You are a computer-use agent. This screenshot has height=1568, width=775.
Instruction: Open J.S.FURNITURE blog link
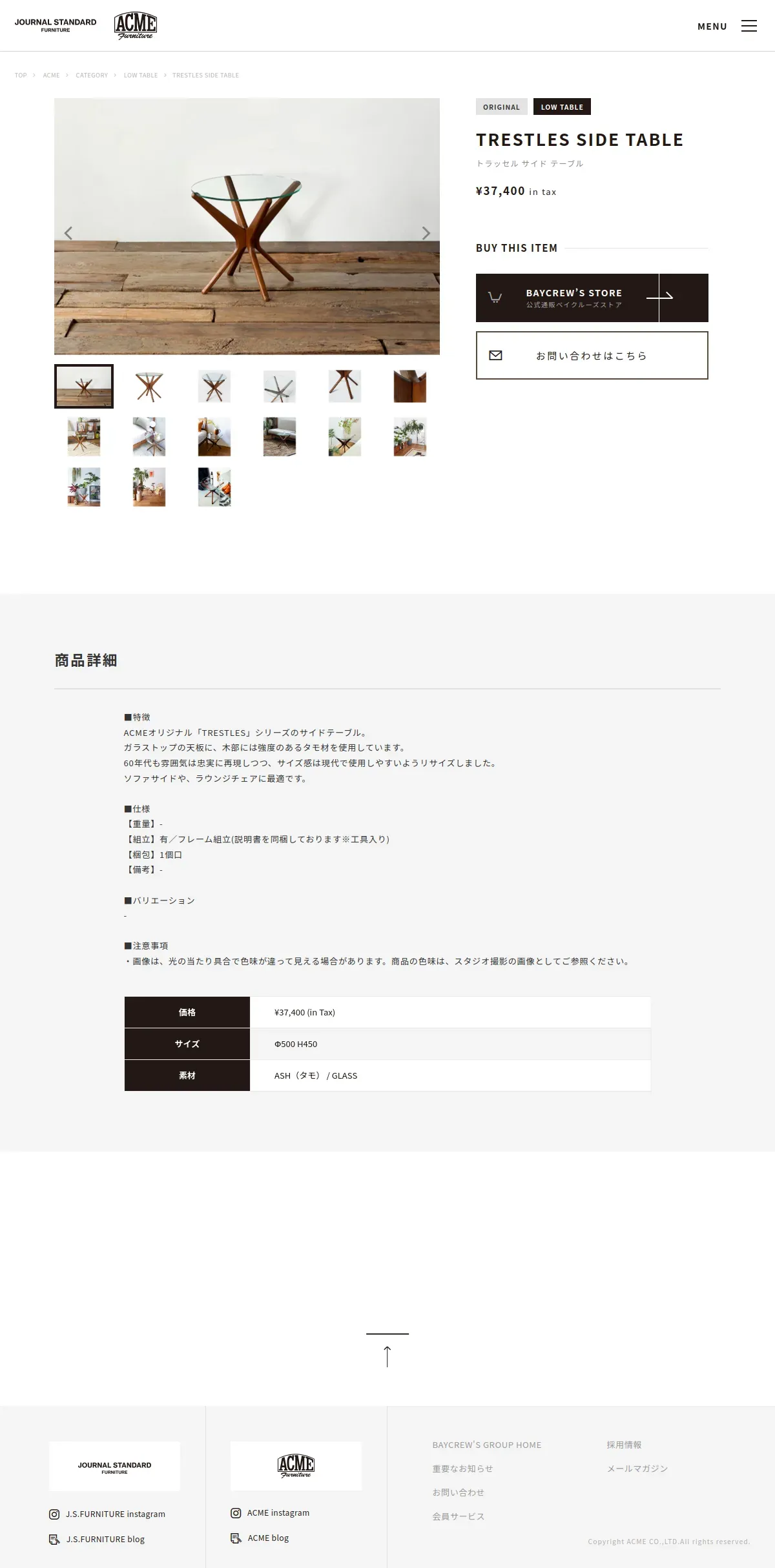[105, 1539]
